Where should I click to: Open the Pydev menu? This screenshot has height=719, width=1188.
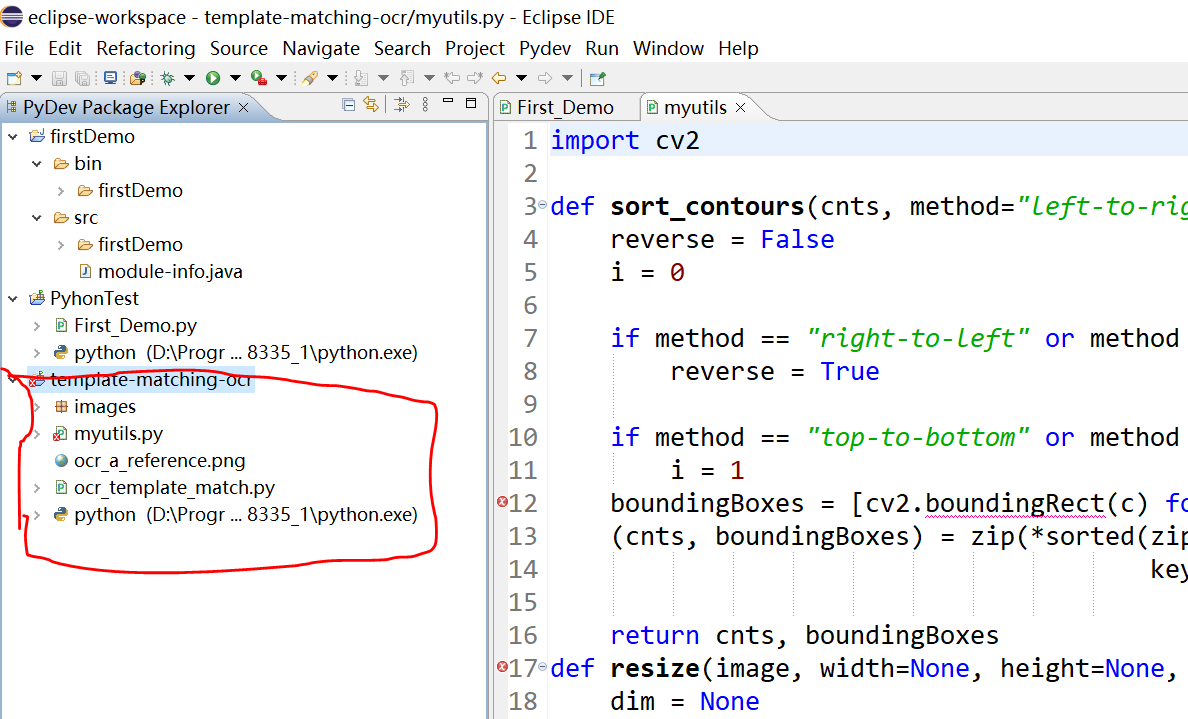[x=545, y=48]
